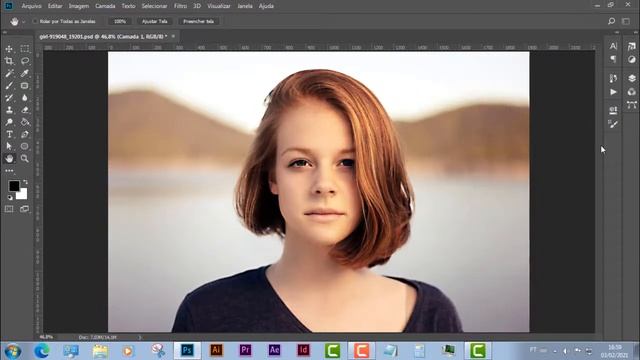Open the Paths panel icon
The height and width of the screenshot is (360, 640).
coord(632,105)
